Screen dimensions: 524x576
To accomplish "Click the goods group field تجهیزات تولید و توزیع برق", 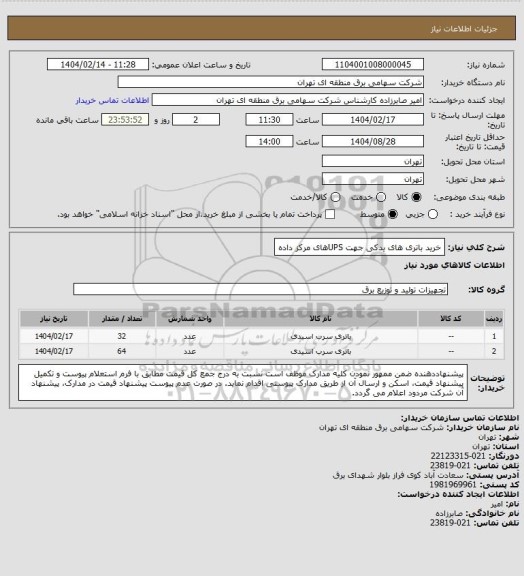I will pyautogui.click(x=260, y=289).
